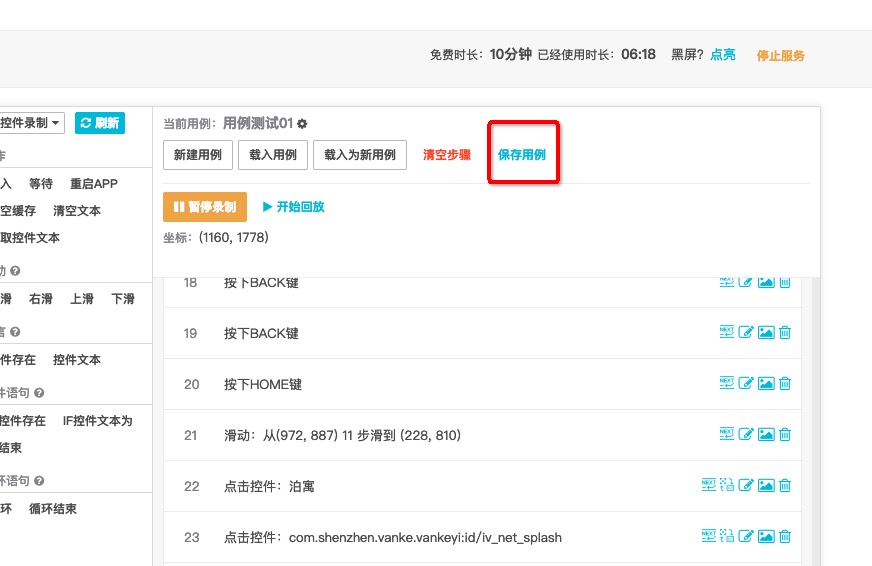The height and width of the screenshot is (566, 872).
Task: Delete step 20 using trash icon
Action: point(785,383)
